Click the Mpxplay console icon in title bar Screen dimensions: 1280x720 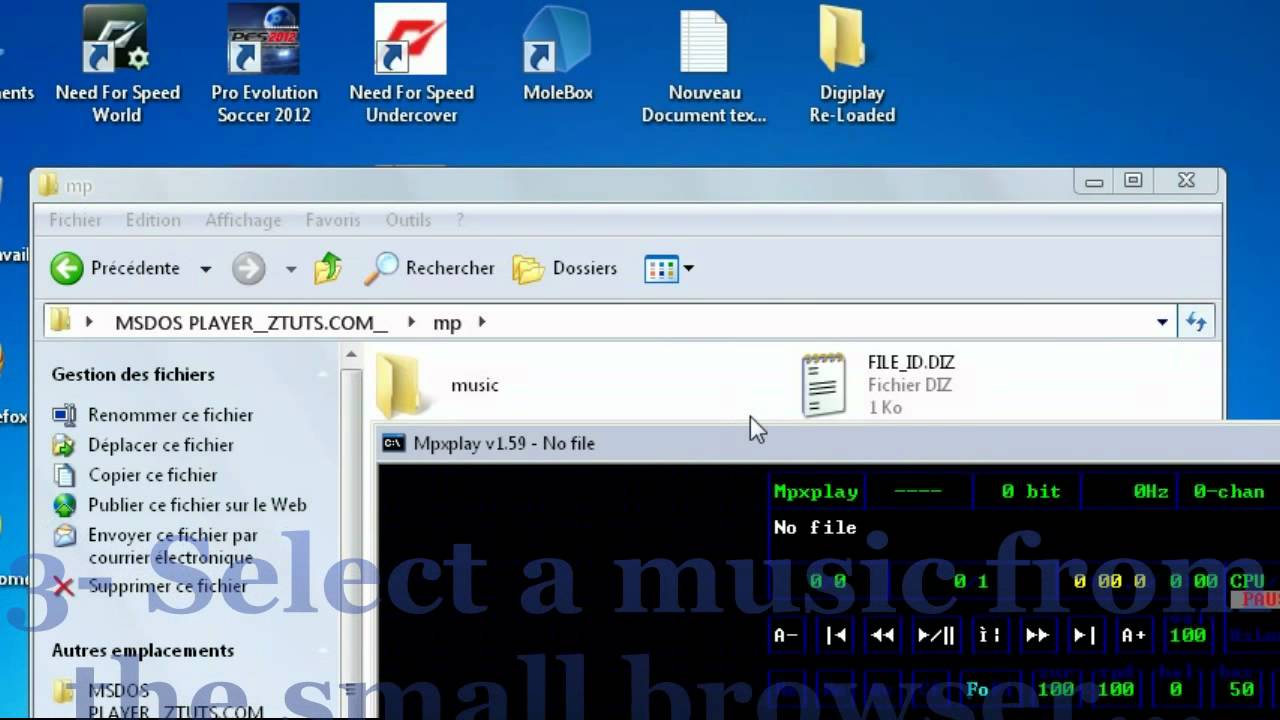pos(394,443)
